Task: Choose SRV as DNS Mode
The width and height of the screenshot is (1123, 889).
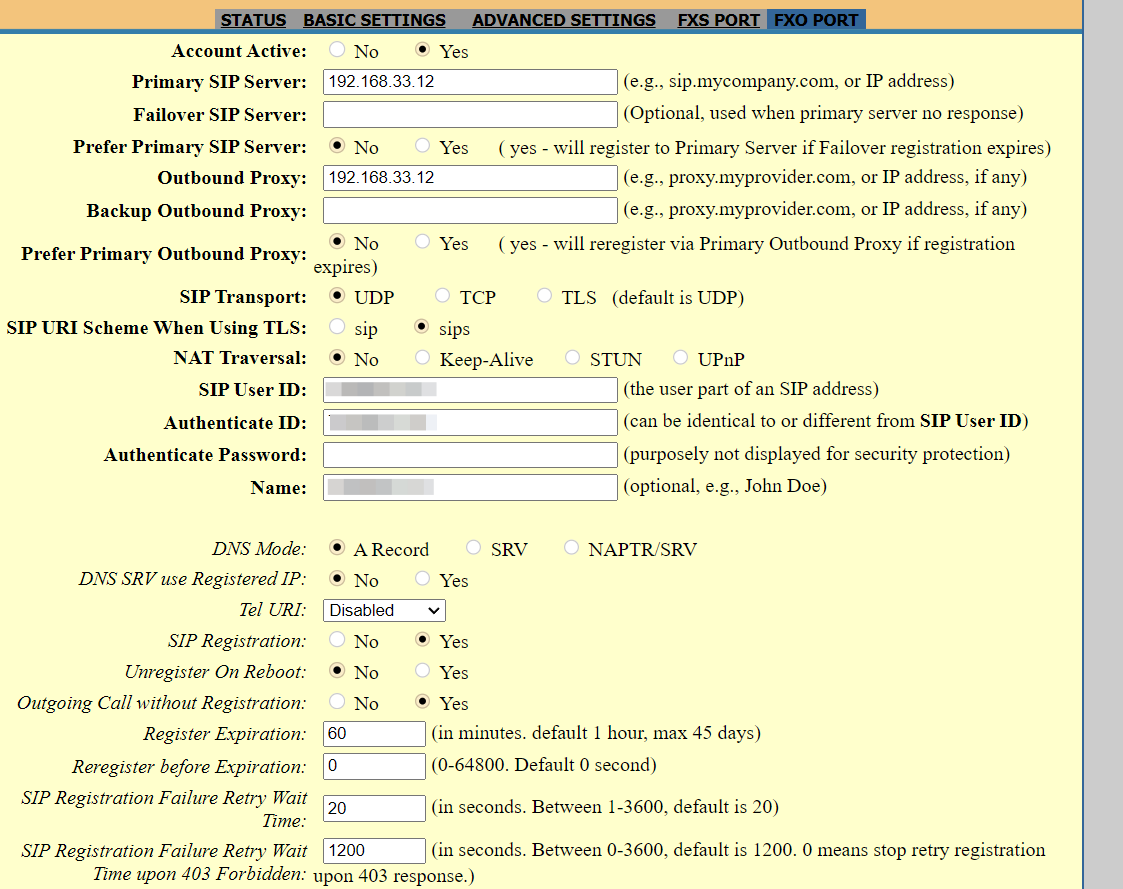Action: click(x=474, y=548)
